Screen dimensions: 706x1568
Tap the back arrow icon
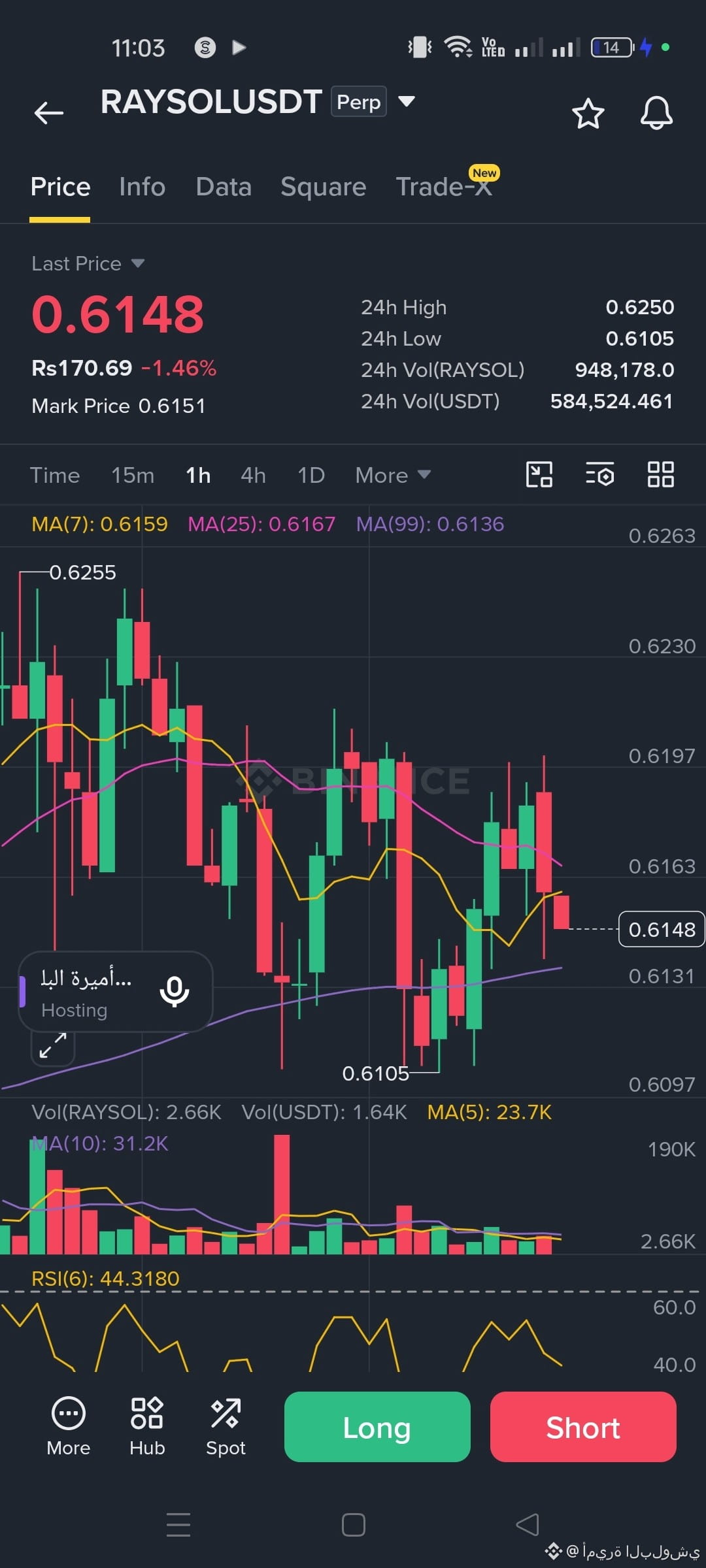tap(48, 112)
